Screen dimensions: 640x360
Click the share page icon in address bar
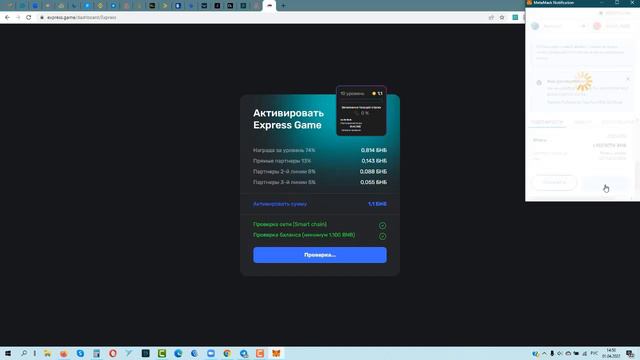click(x=491, y=18)
